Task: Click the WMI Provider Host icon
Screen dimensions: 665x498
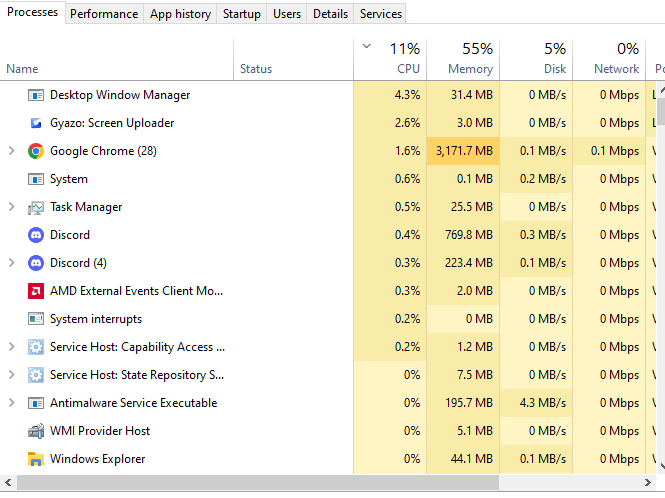Action: click(x=36, y=431)
